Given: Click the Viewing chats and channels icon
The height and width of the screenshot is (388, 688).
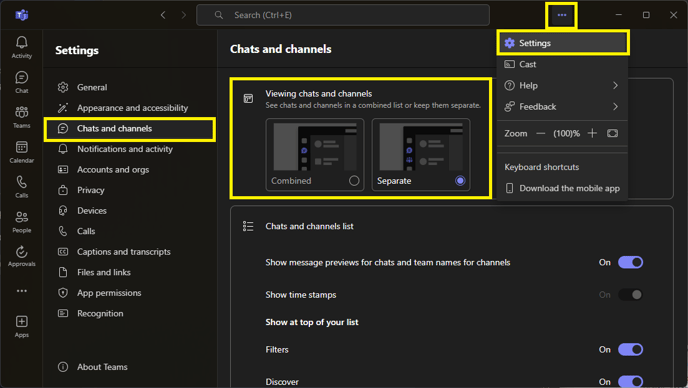Looking at the screenshot, I should [x=248, y=98].
